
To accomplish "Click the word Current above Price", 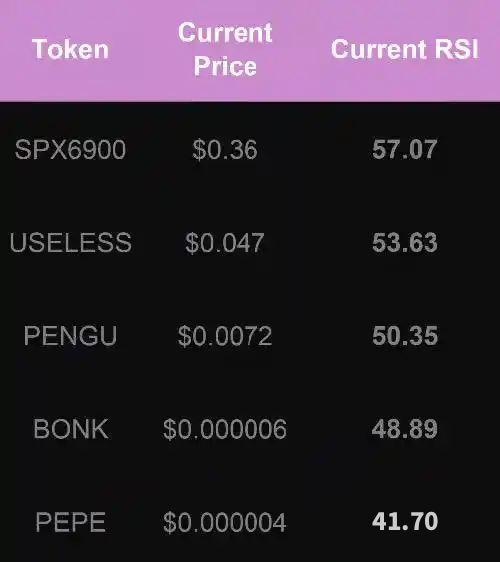I will pos(225,33).
